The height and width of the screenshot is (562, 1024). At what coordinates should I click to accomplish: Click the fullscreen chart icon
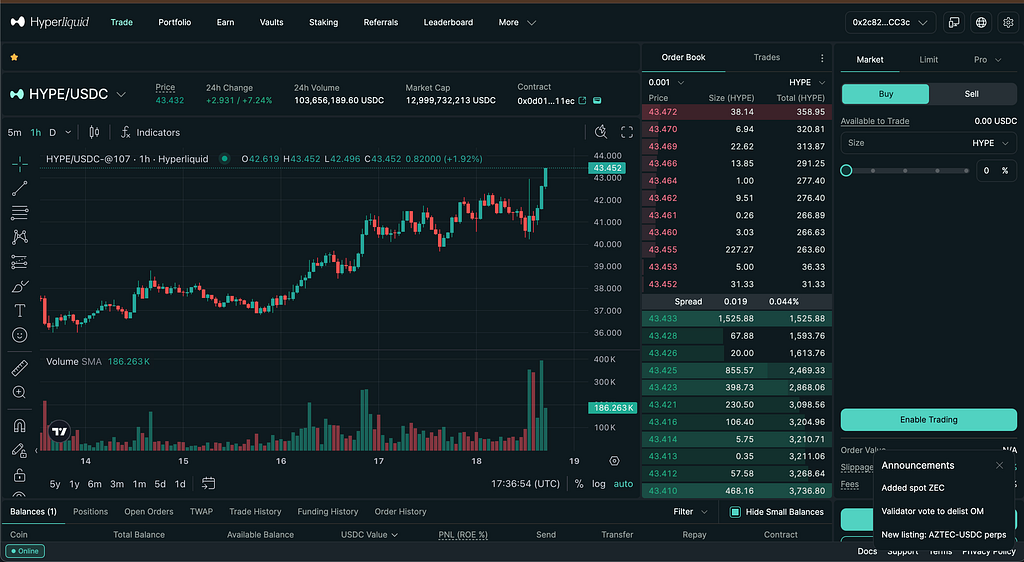tap(627, 133)
